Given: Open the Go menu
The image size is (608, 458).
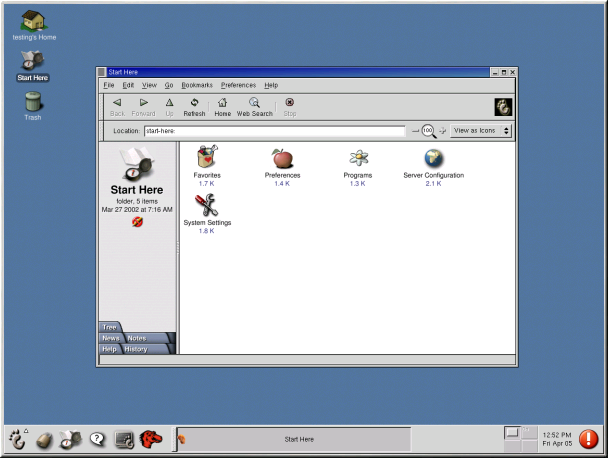Looking at the screenshot, I should [169, 85].
